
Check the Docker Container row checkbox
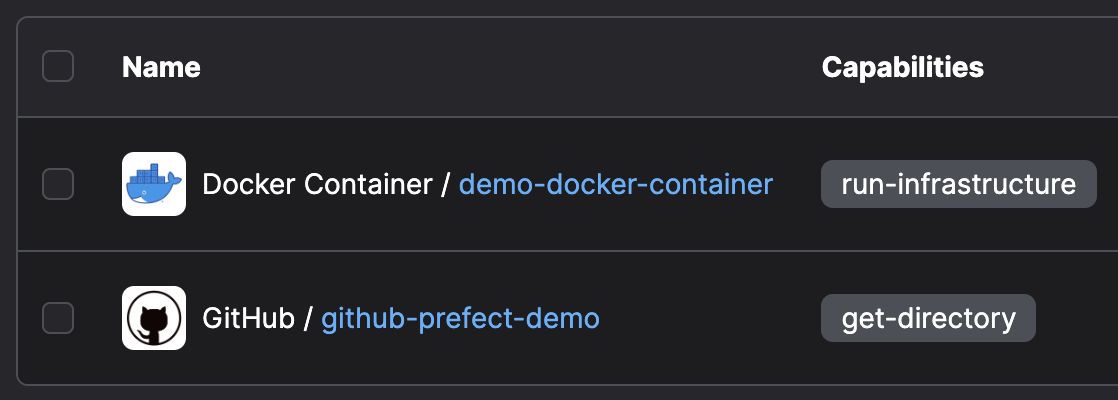click(58, 184)
